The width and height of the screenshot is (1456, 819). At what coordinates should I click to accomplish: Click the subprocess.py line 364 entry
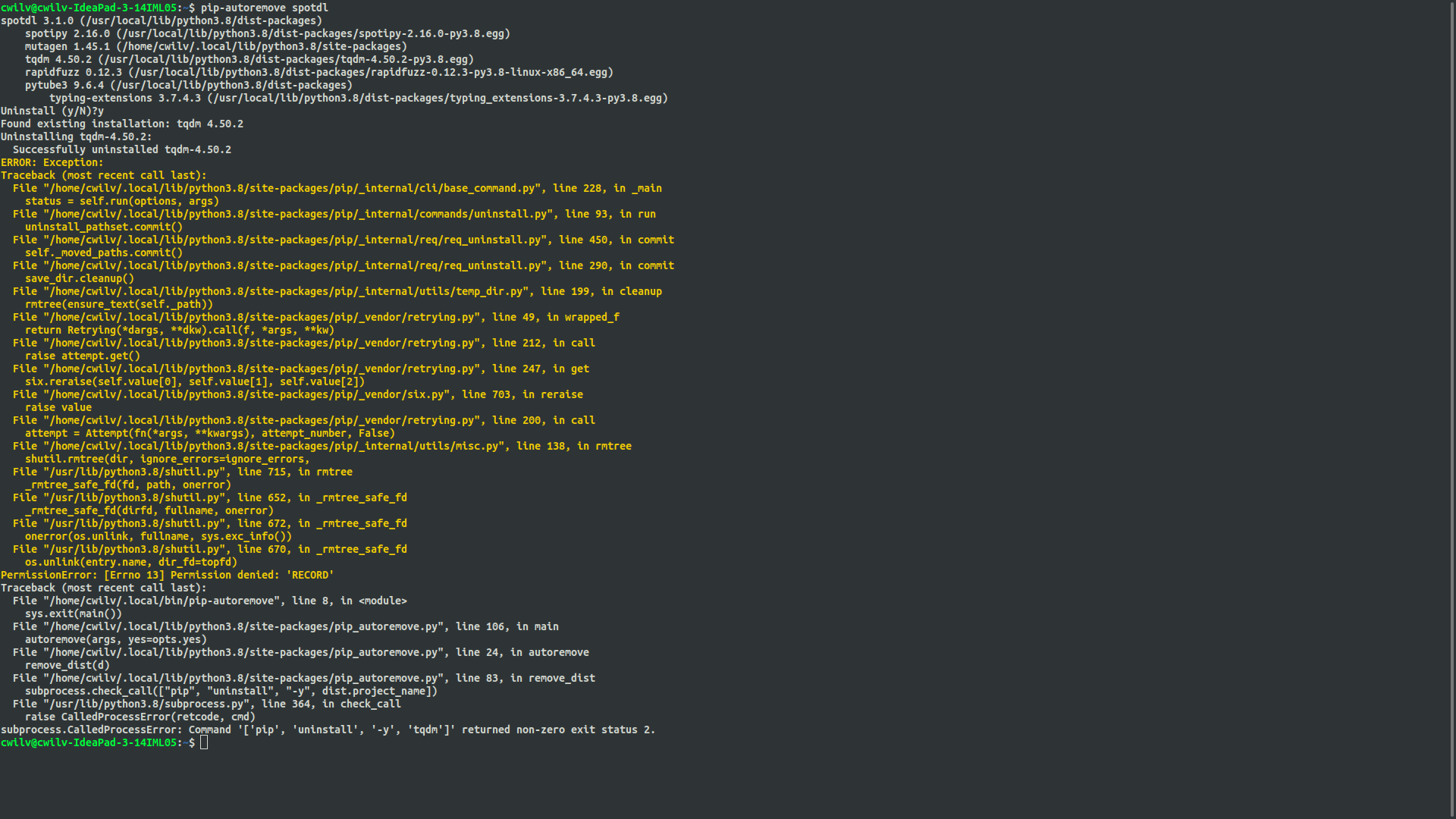[206, 704]
